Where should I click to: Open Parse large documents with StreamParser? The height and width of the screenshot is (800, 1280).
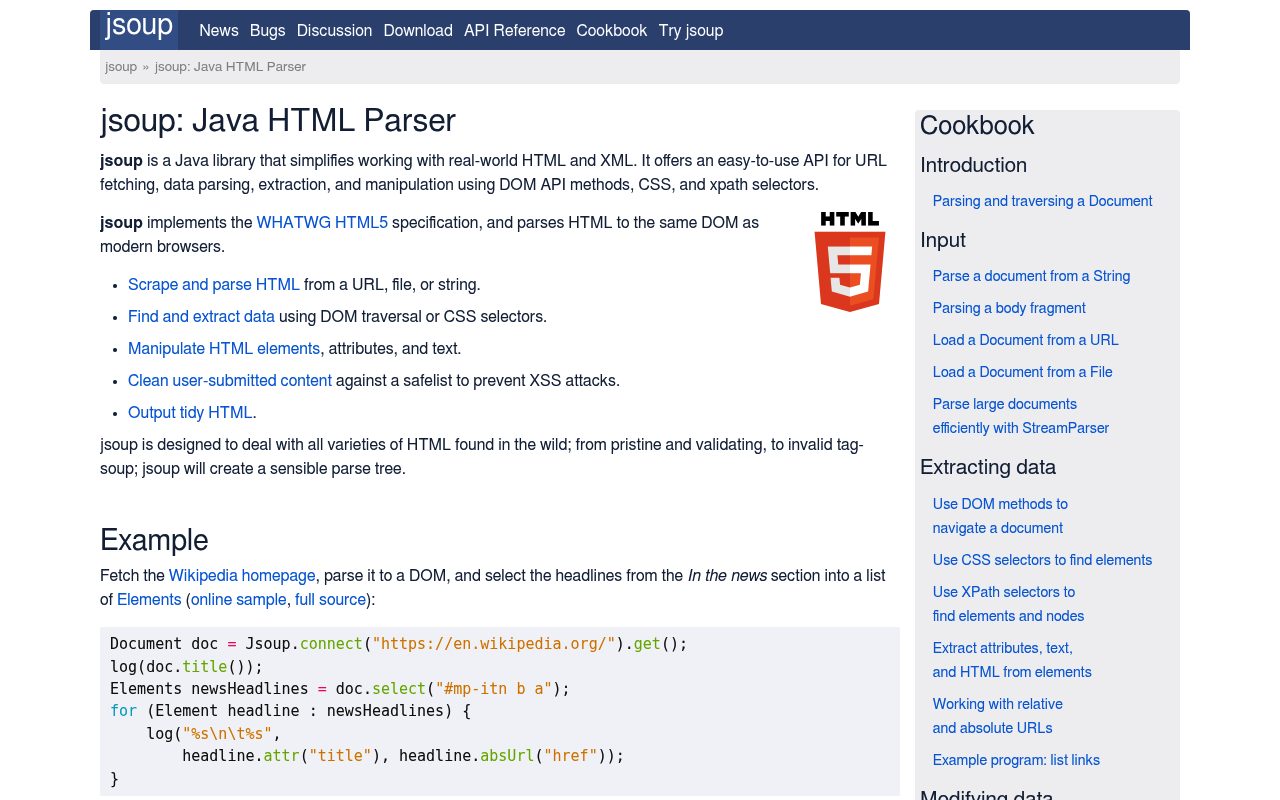point(1021,416)
